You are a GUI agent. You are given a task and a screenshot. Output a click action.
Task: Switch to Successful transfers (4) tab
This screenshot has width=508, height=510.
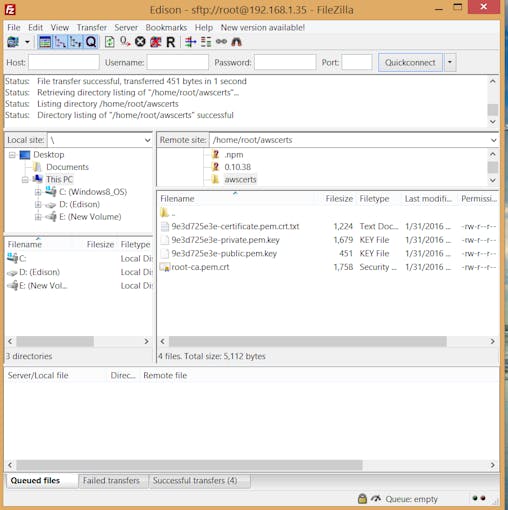[199, 481]
